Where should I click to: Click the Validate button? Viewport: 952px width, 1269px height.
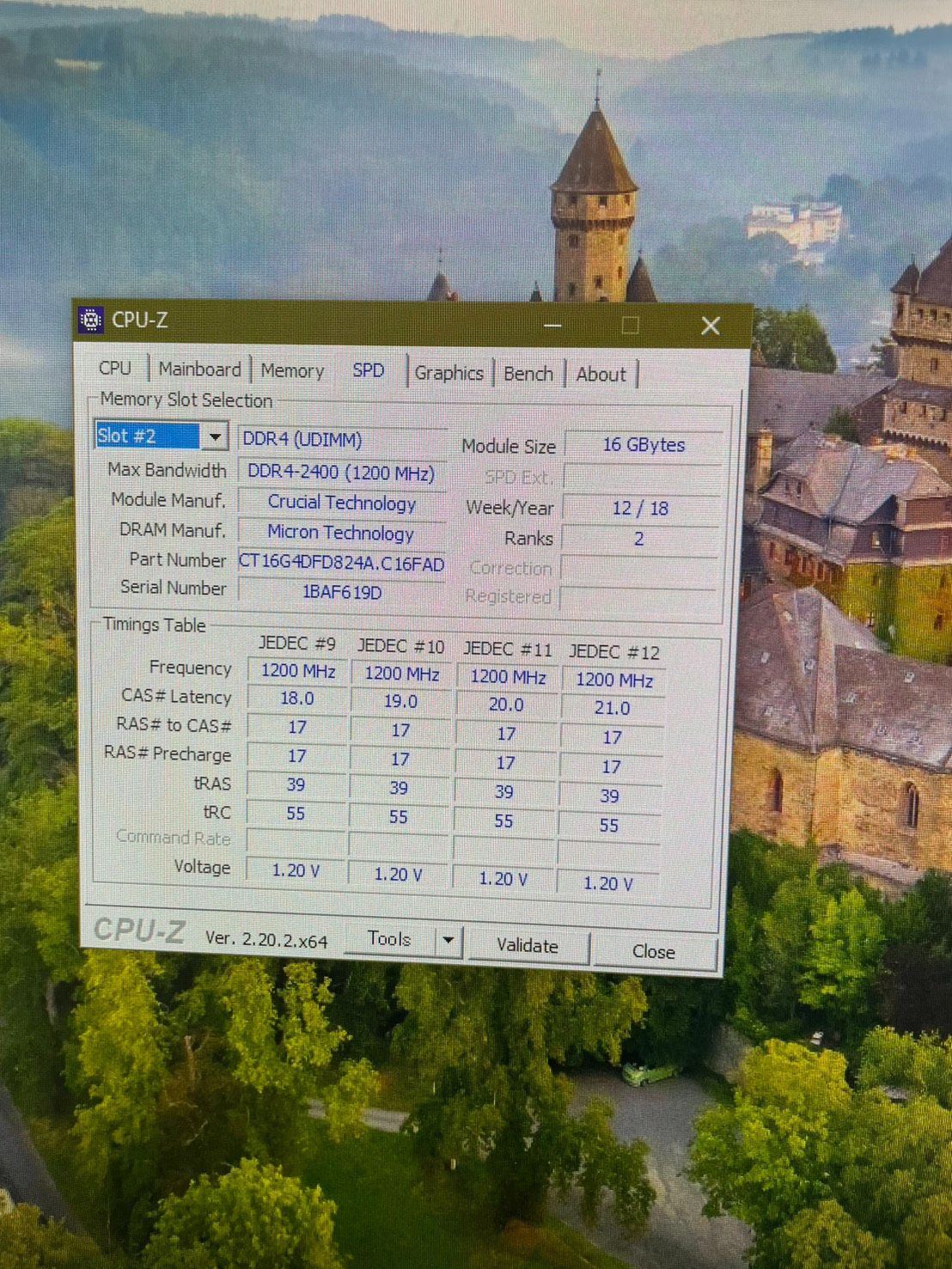pyautogui.click(x=528, y=946)
